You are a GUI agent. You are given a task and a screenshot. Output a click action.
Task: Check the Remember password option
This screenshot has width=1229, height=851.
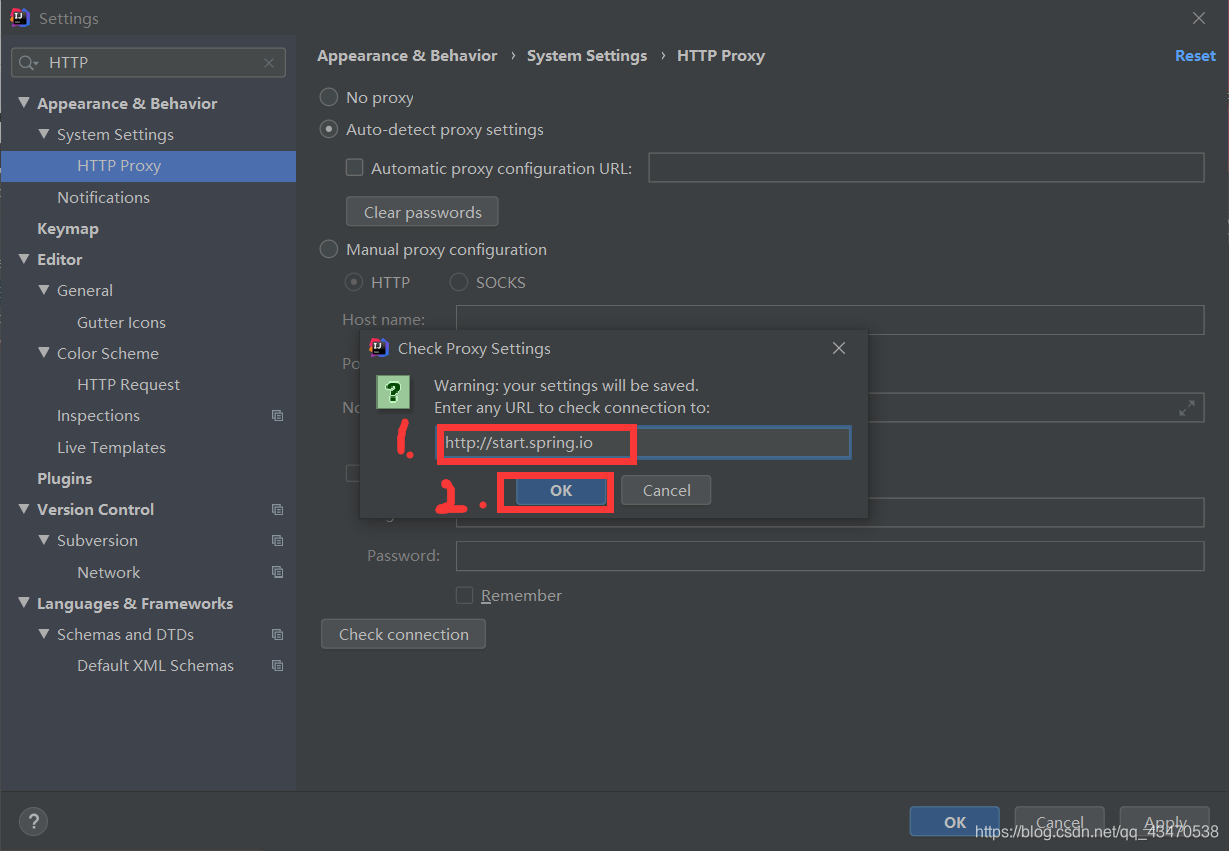[465, 595]
